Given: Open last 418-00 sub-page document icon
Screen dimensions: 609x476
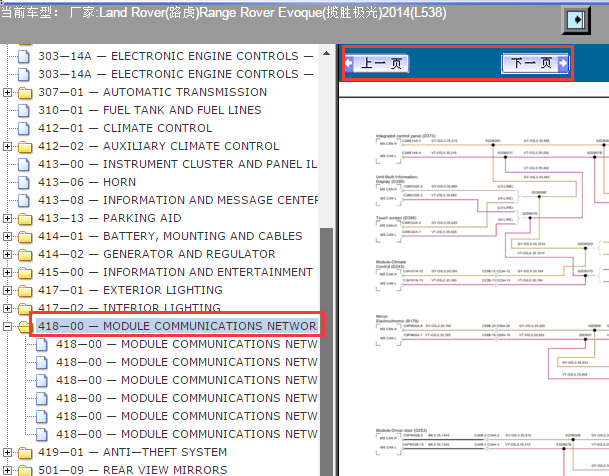Looking at the screenshot, I should (x=42, y=434).
